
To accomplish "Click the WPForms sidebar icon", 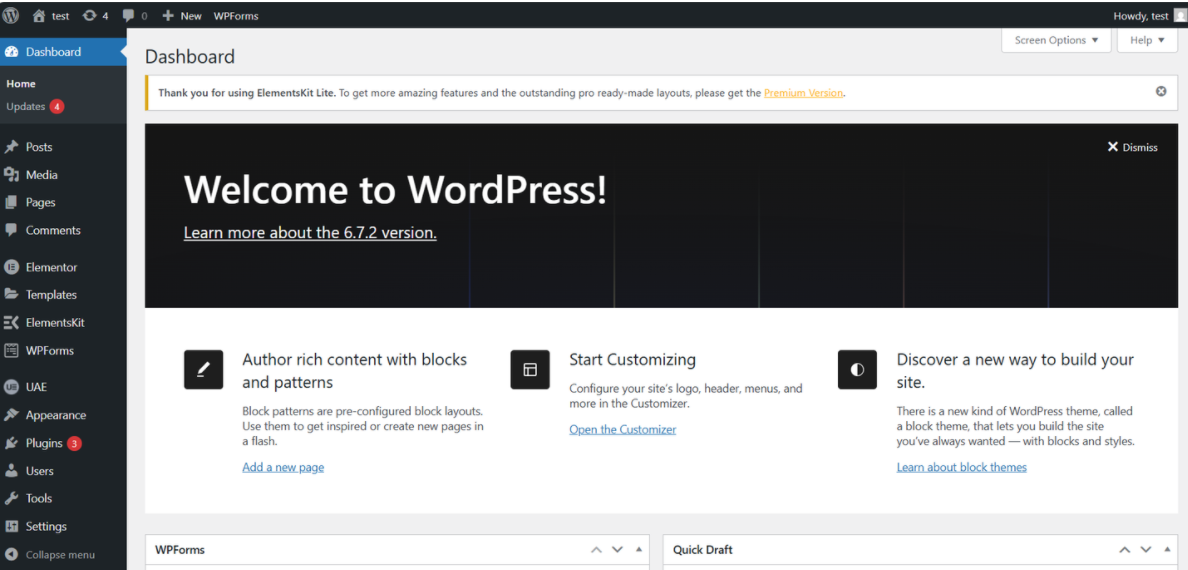I will tap(11, 350).
